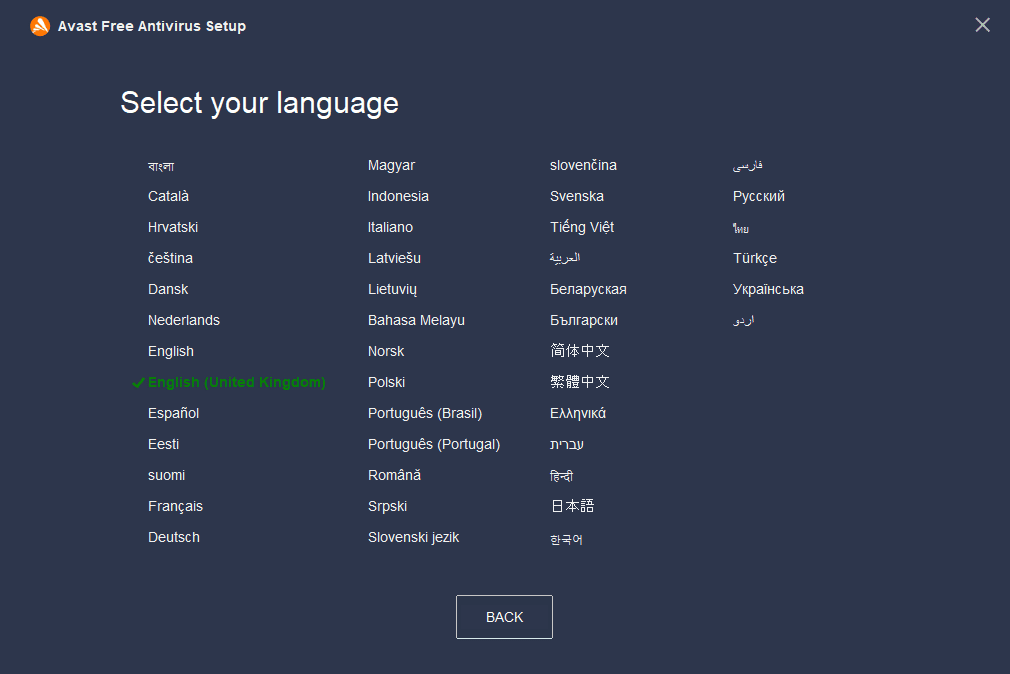
Task: Select Eesti language
Action: pos(163,444)
